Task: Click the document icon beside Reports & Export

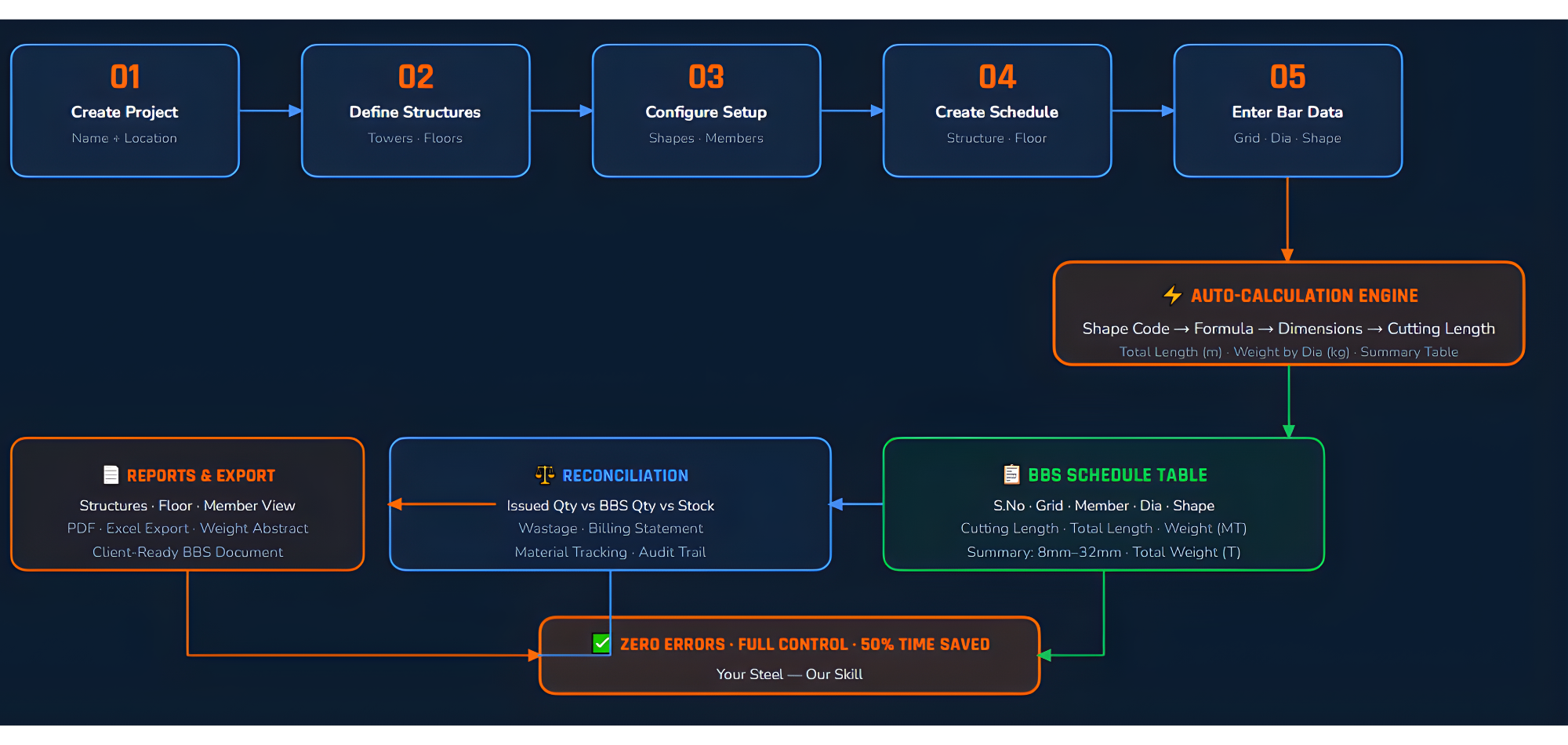Action: [111, 474]
